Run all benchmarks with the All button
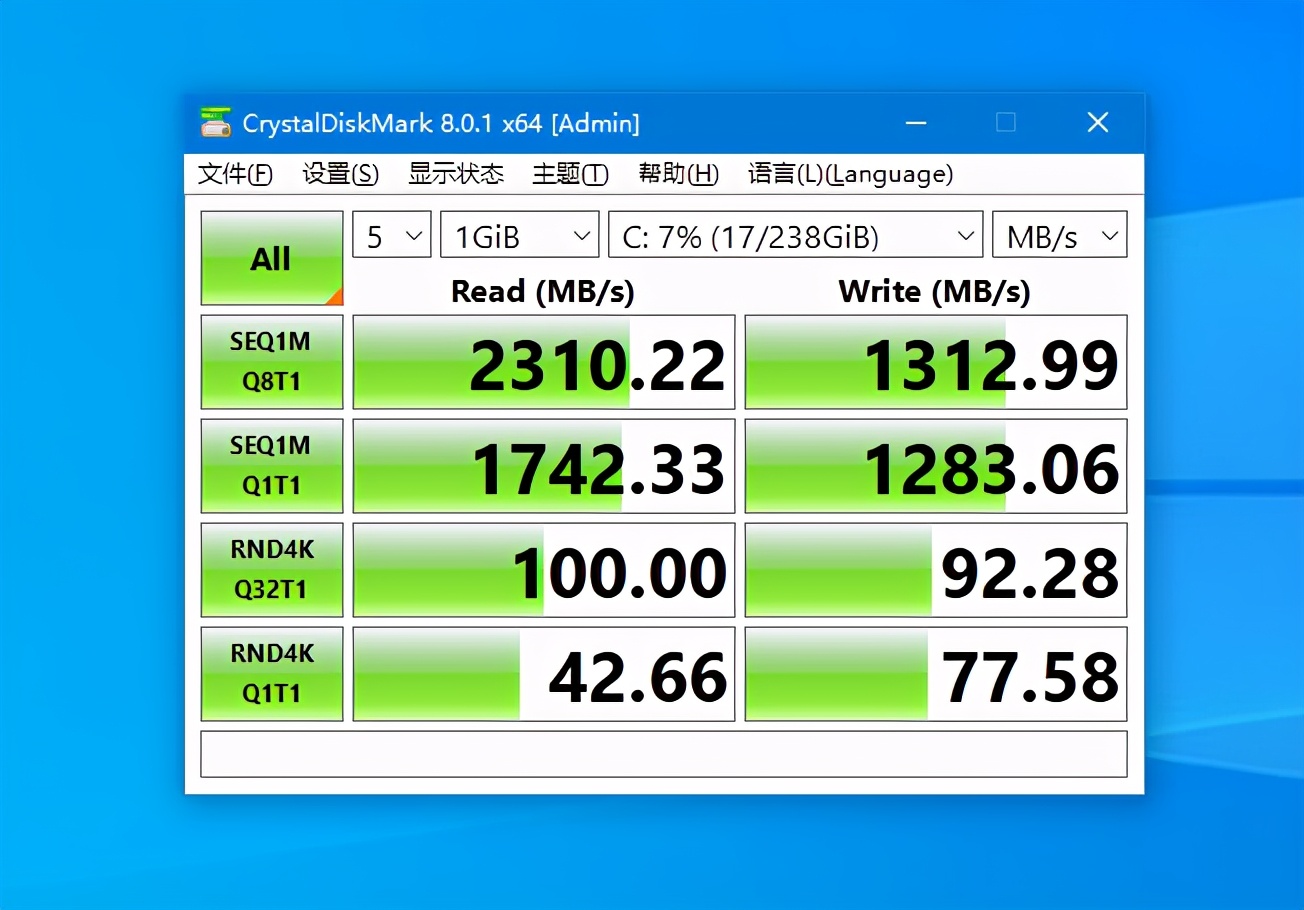The image size is (1304, 910). (x=272, y=258)
